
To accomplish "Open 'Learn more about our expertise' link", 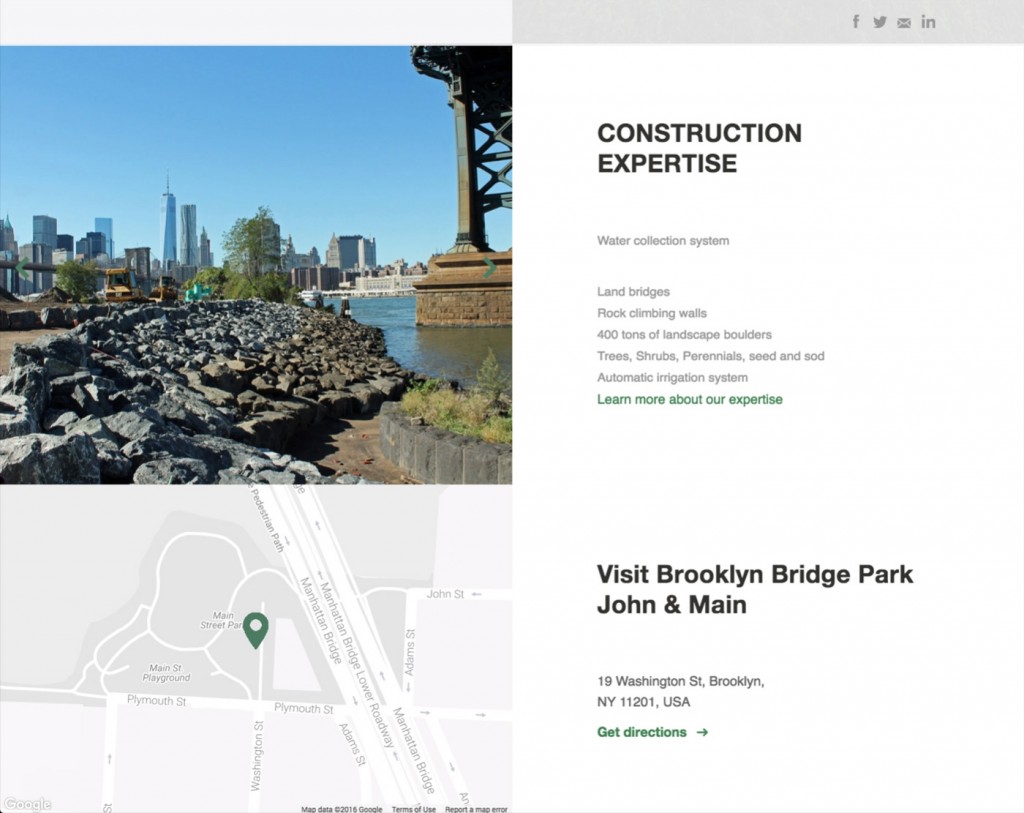I will click(x=690, y=399).
